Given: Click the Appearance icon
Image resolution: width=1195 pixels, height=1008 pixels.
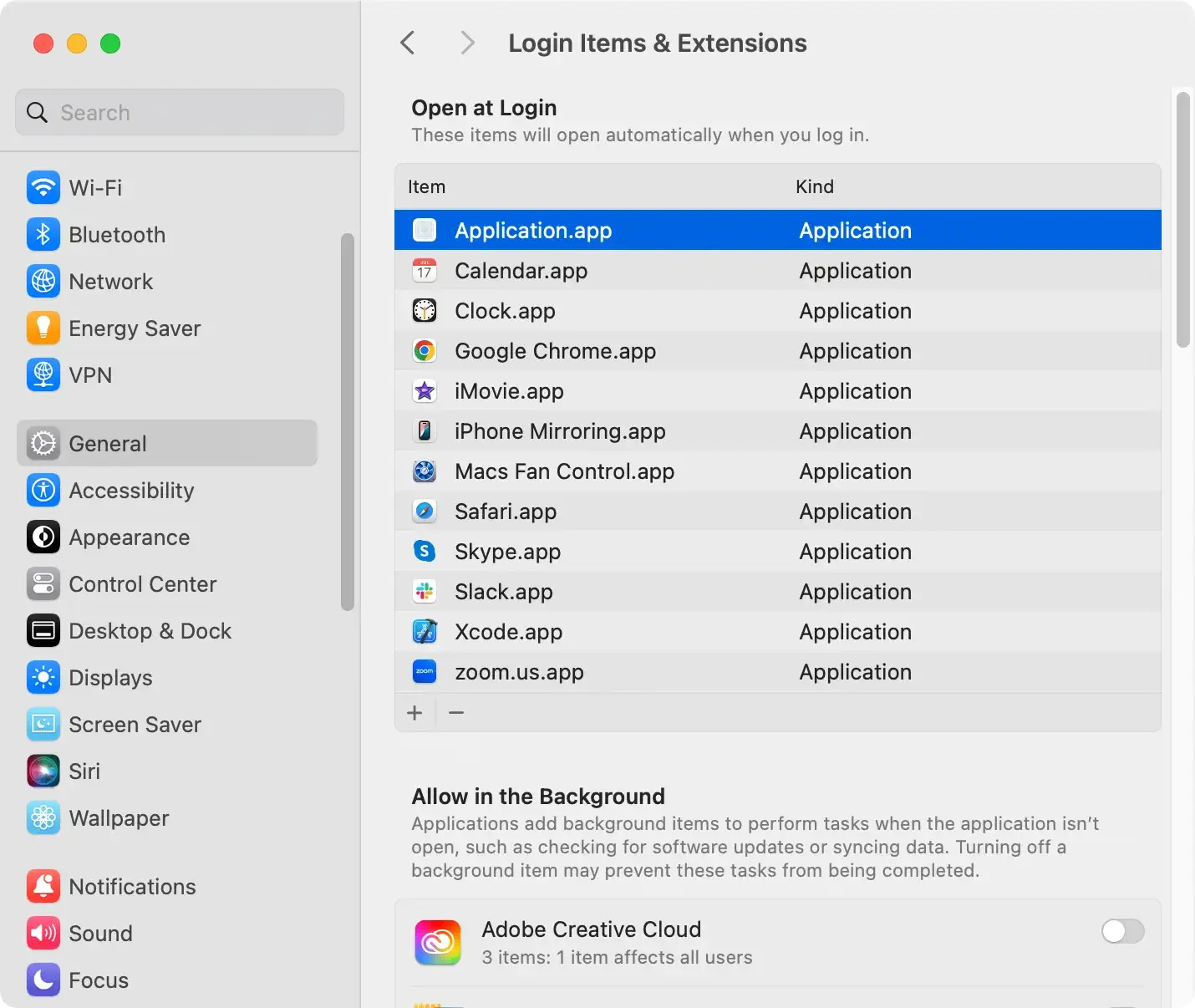Looking at the screenshot, I should pyautogui.click(x=43, y=537).
